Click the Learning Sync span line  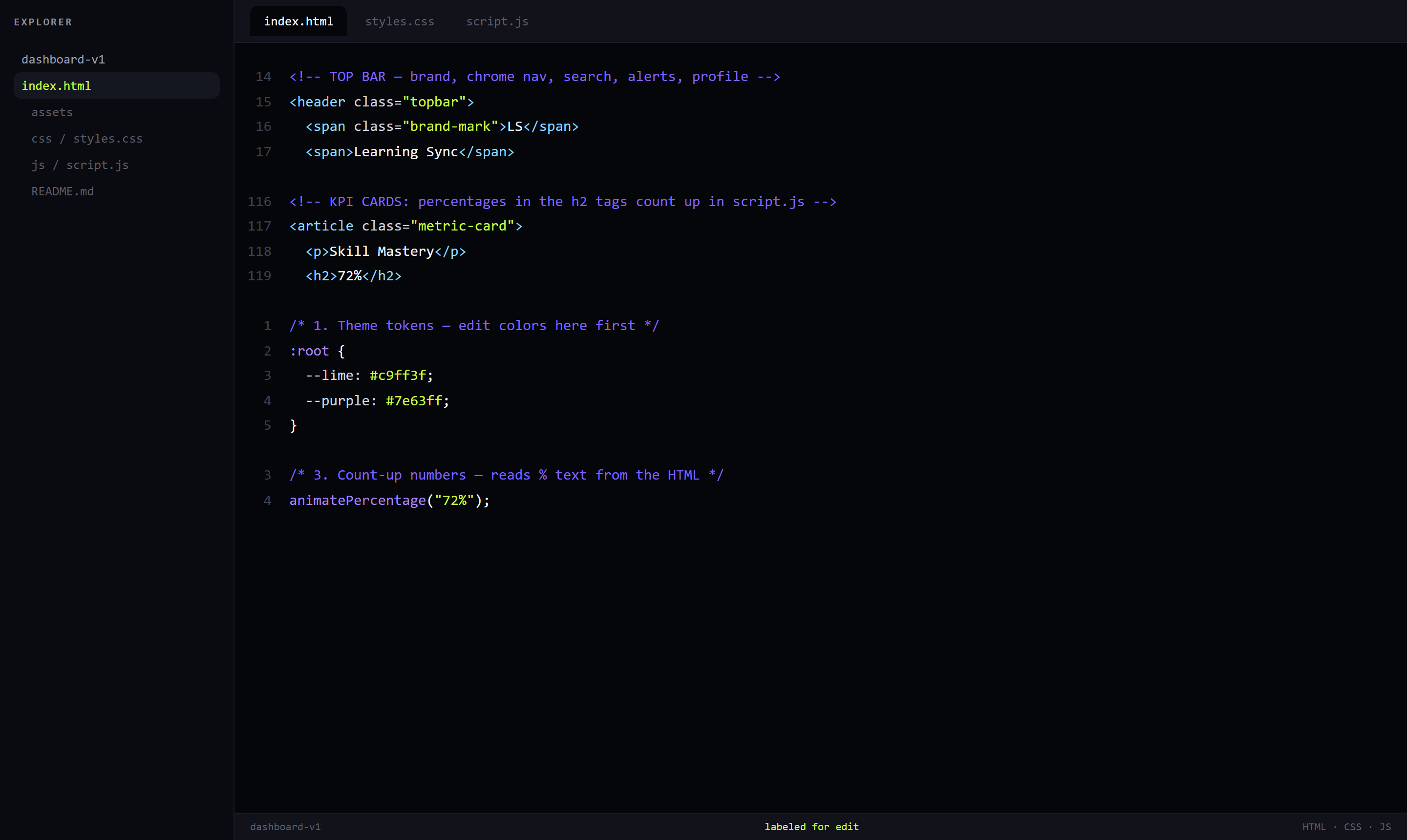click(410, 152)
